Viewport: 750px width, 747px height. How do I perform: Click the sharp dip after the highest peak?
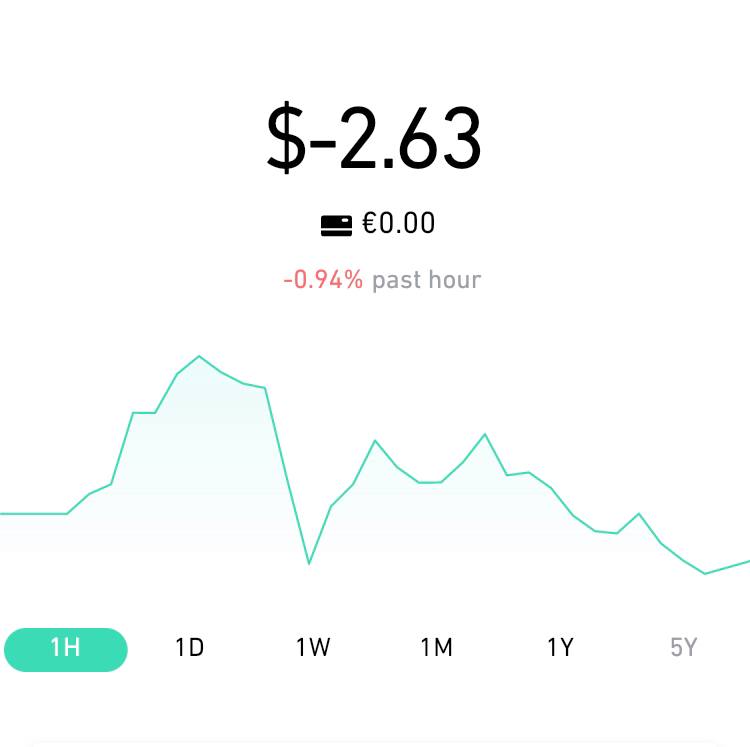[x=309, y=564]
